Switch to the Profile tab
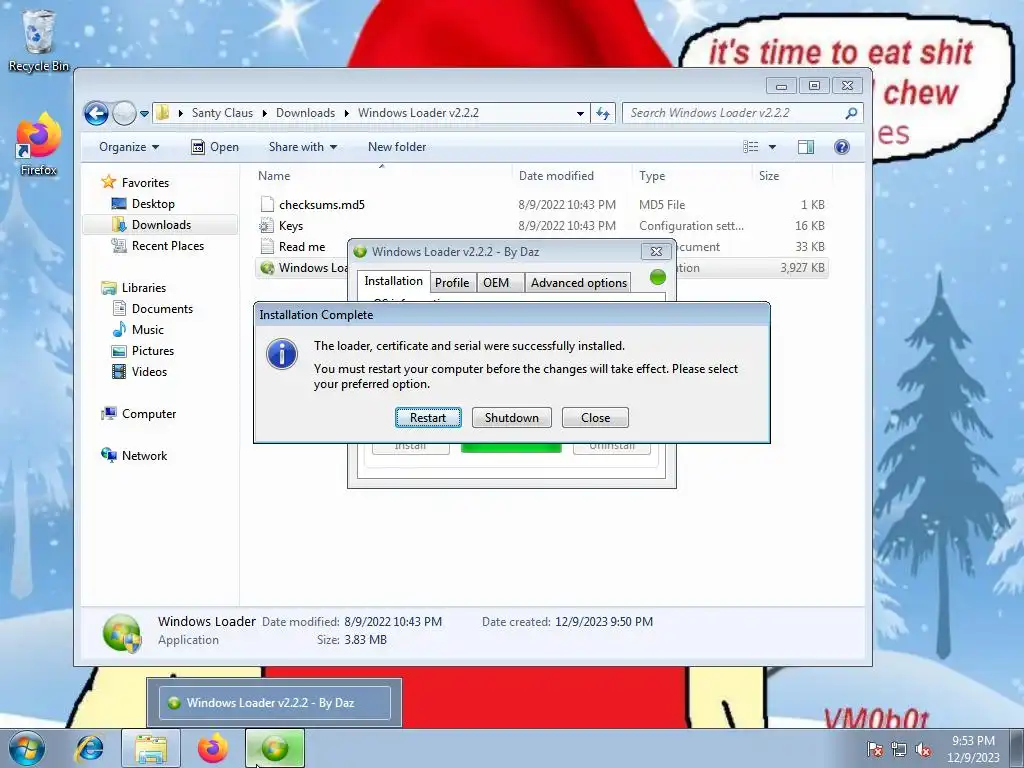Viewport: 1024px width, 768px height. [x=452, y=282]
